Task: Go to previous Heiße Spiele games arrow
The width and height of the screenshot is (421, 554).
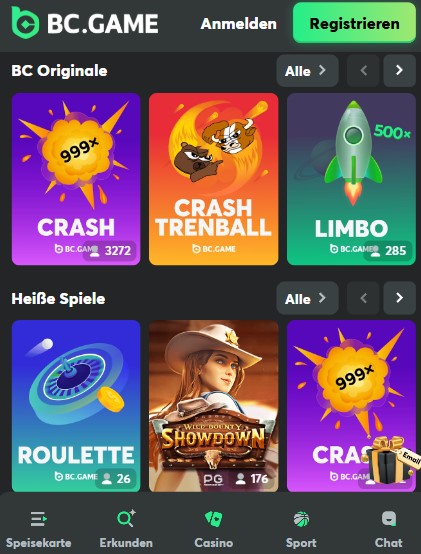Action: (363, 298)
